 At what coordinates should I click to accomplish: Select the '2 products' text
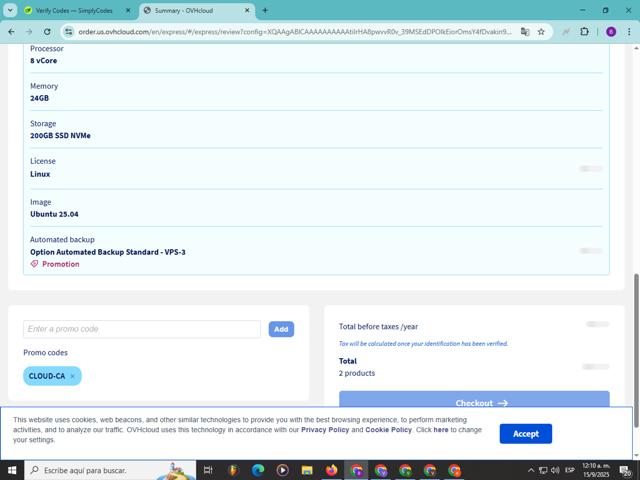(357, 373)
